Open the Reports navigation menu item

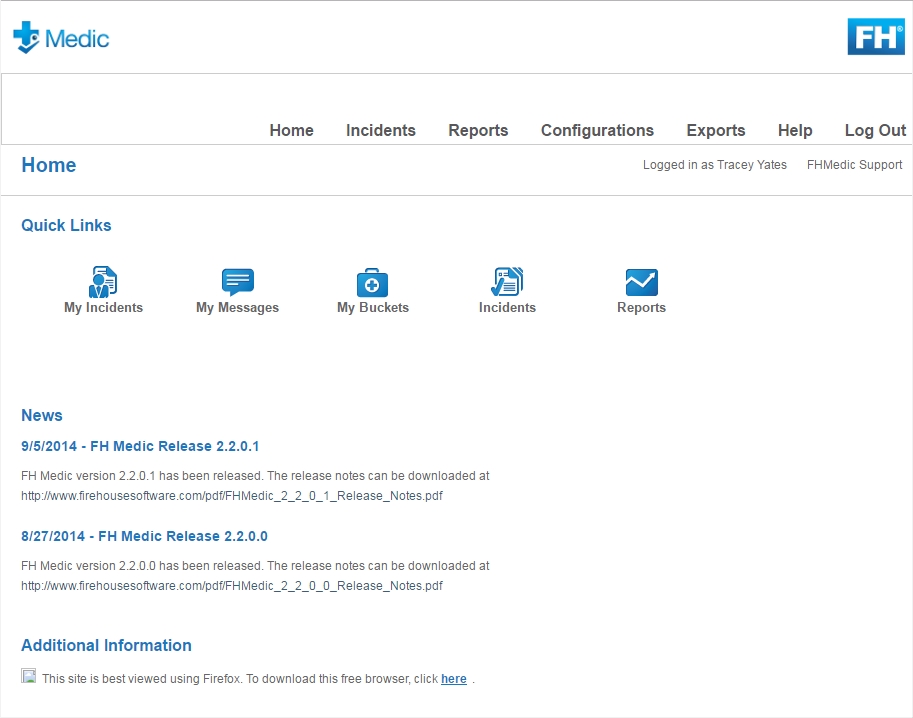(x=478, y=130)
